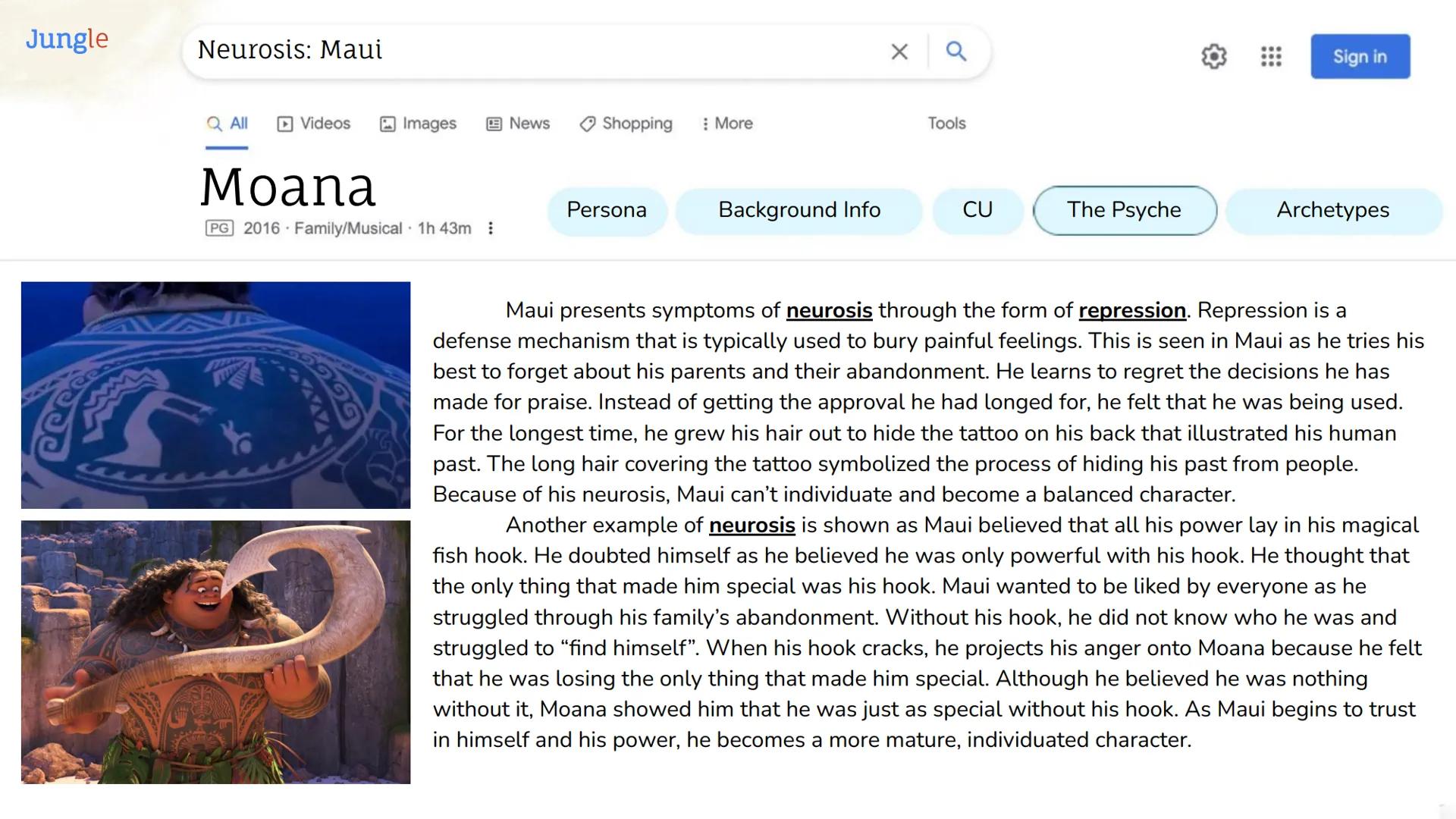The image size is (1456, 819).
Task: Toggle The Psyche category pill
Action: 1125,210
